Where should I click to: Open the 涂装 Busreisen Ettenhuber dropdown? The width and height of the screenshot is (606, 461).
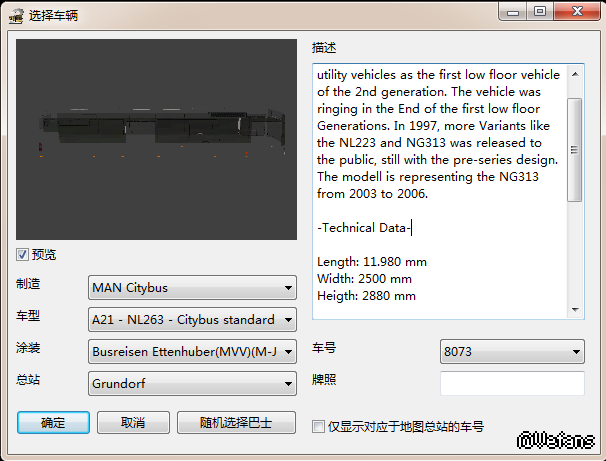[192, 352]
